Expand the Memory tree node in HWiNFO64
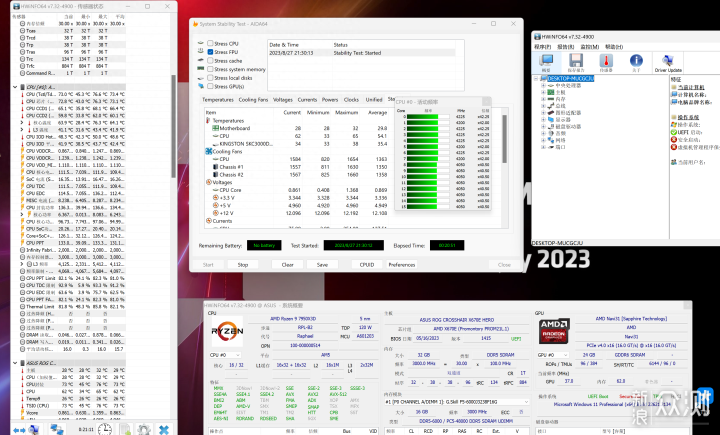720x435 pixels. (543, 99)
